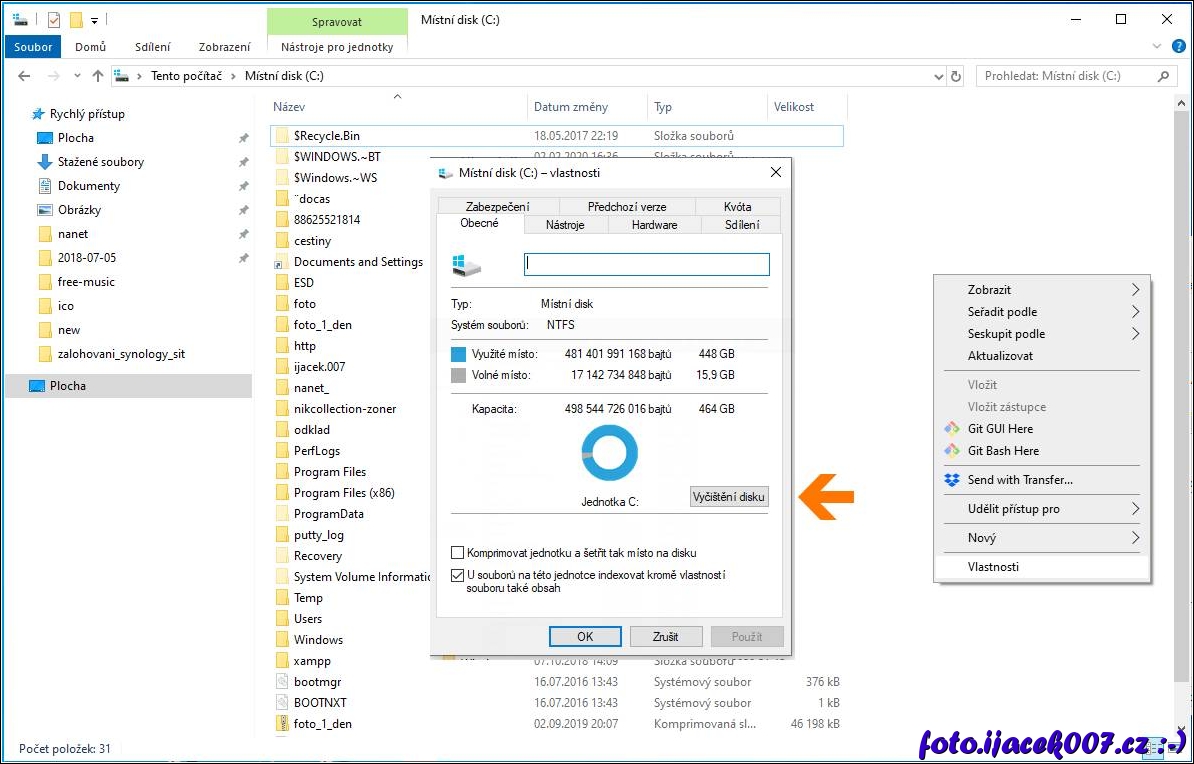The width and height of the screenshot is (1194, 764).
Task: Click the refresh icon beside address bar
Action: coord(956,76)
